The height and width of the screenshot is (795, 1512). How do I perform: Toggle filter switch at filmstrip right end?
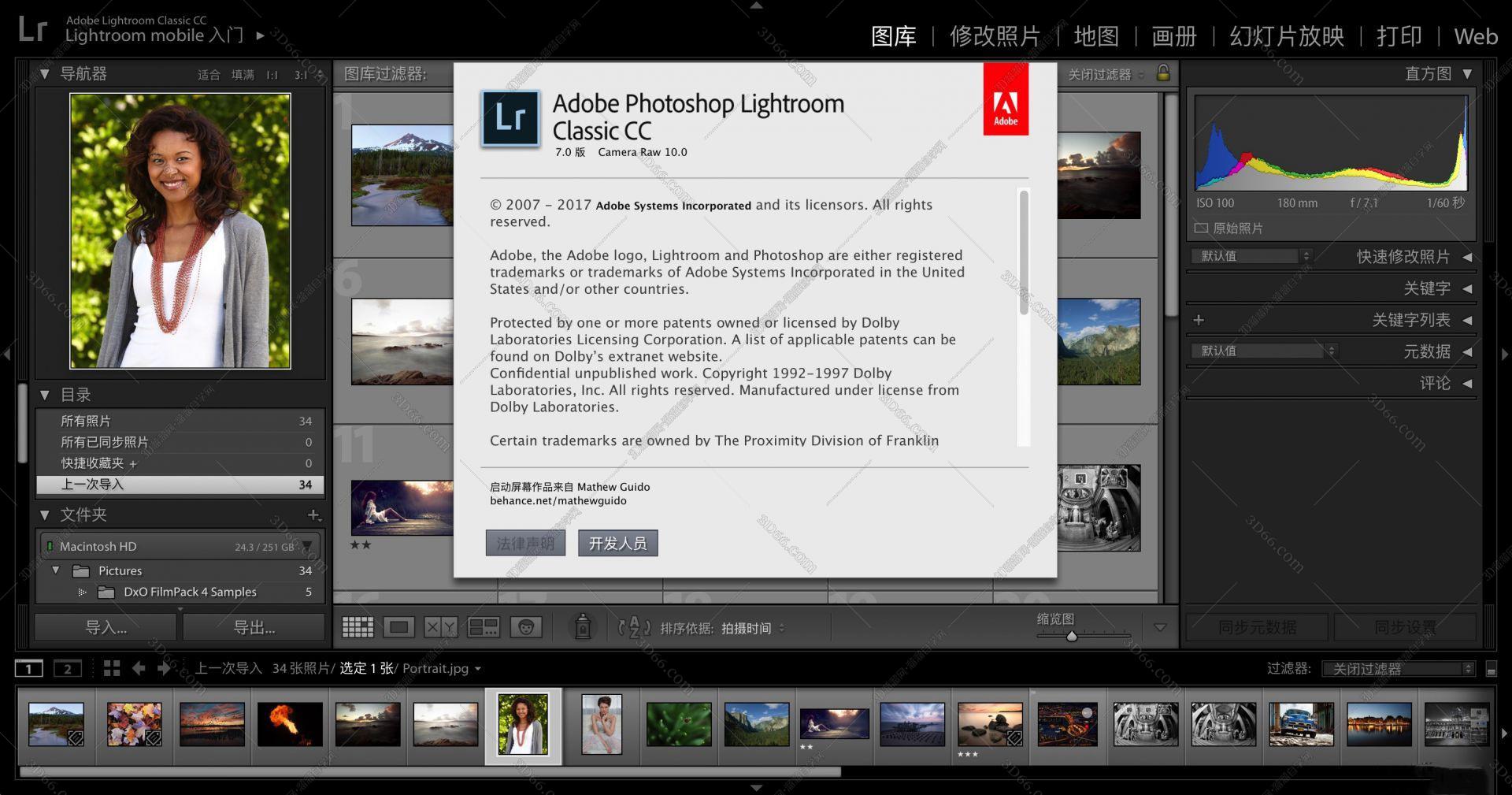[x=1491, y=669]
